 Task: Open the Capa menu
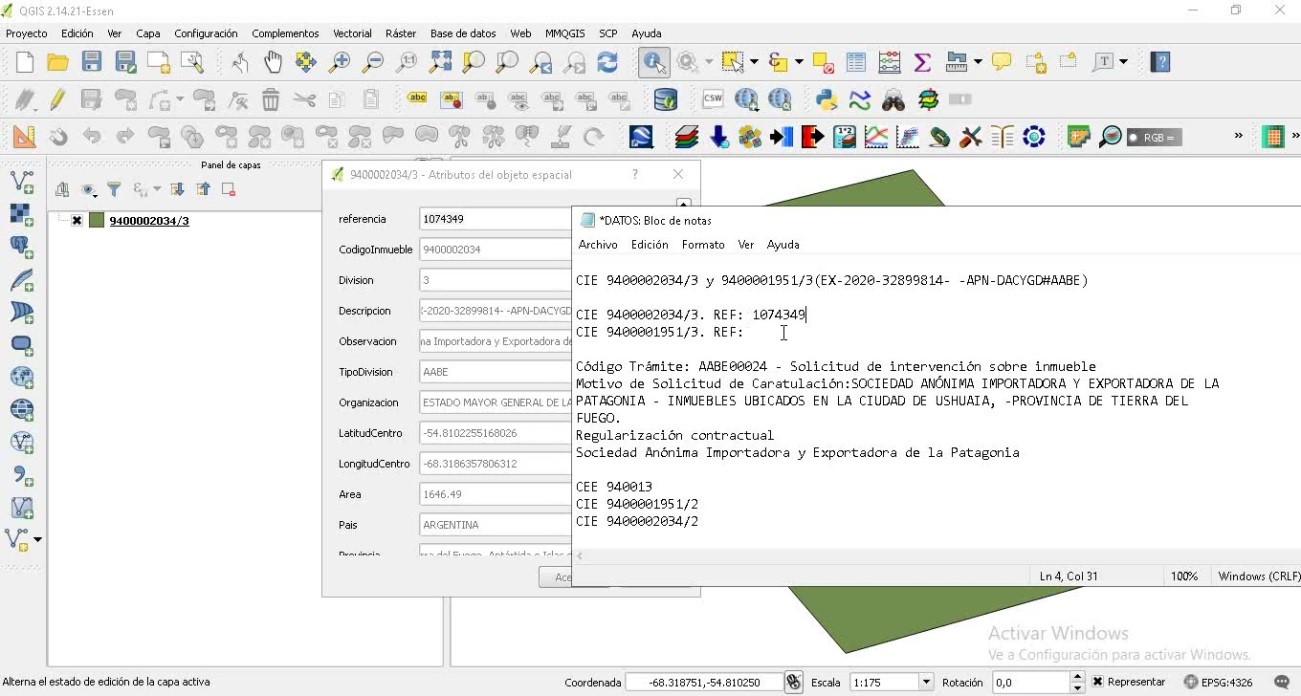pos(148,33)
